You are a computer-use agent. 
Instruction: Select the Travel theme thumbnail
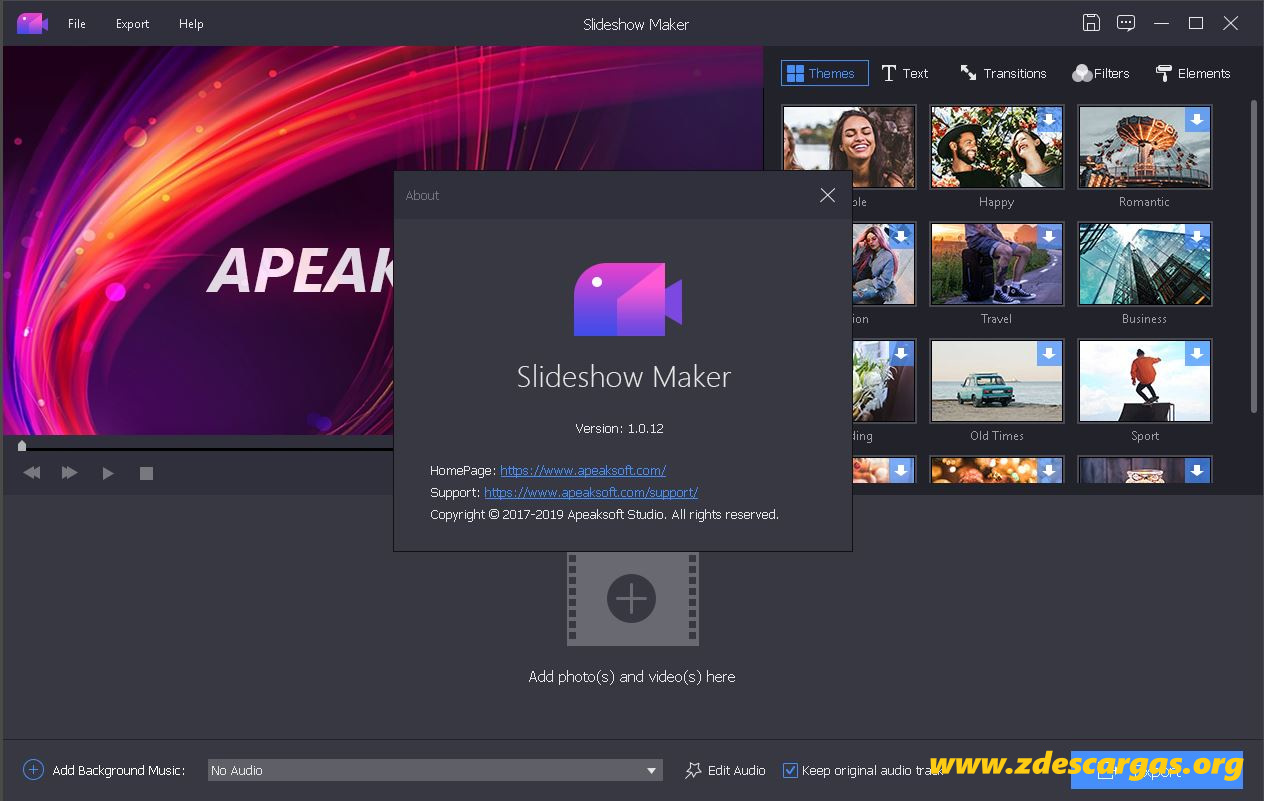pos(996,263)
